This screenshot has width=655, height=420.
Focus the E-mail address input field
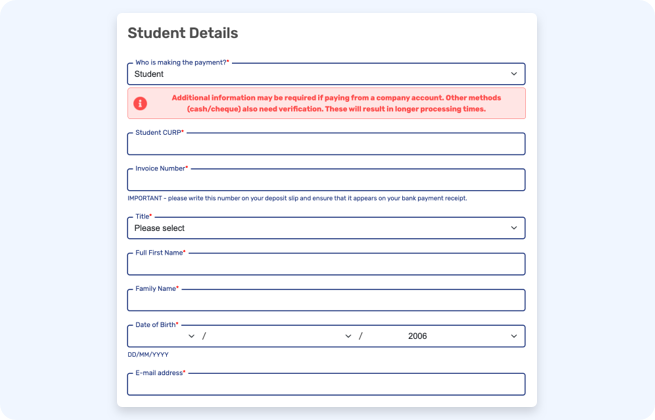pos(326,384)
